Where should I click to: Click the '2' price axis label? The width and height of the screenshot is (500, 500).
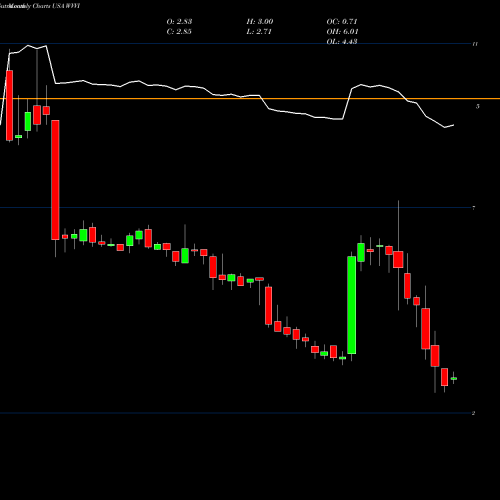tap(473, 413)
